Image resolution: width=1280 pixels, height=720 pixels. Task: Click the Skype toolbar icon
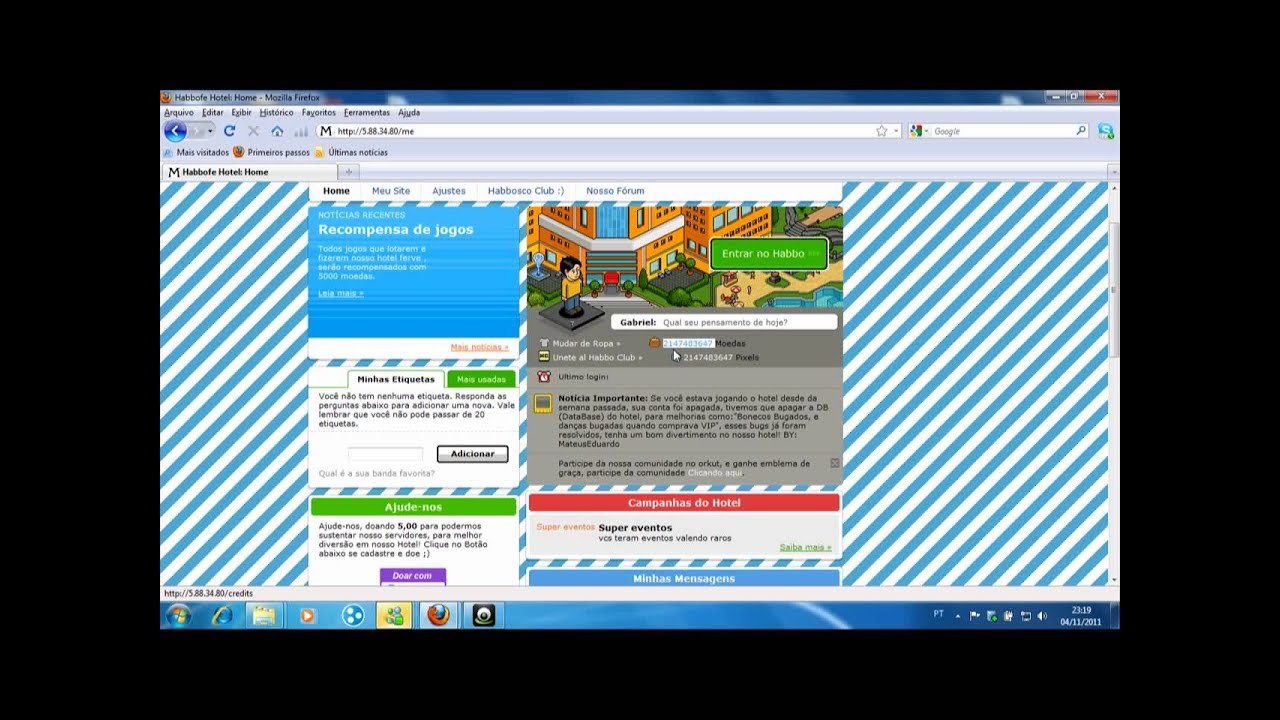1105,131
